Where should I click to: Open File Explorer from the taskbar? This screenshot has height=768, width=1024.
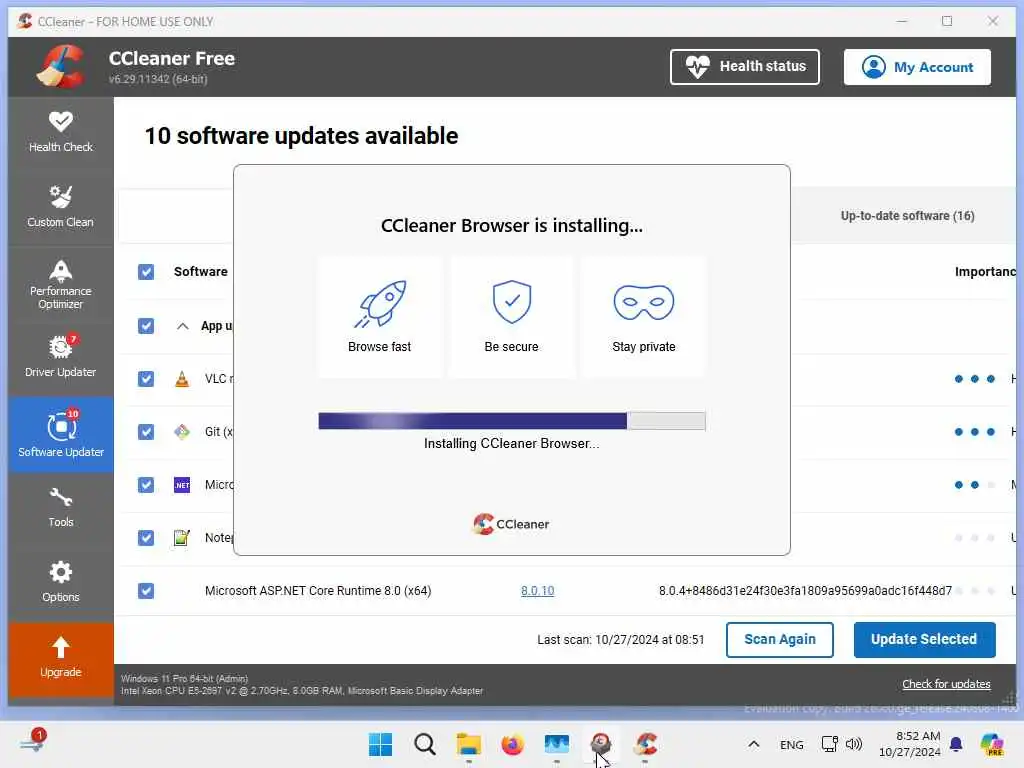[468, 744]
